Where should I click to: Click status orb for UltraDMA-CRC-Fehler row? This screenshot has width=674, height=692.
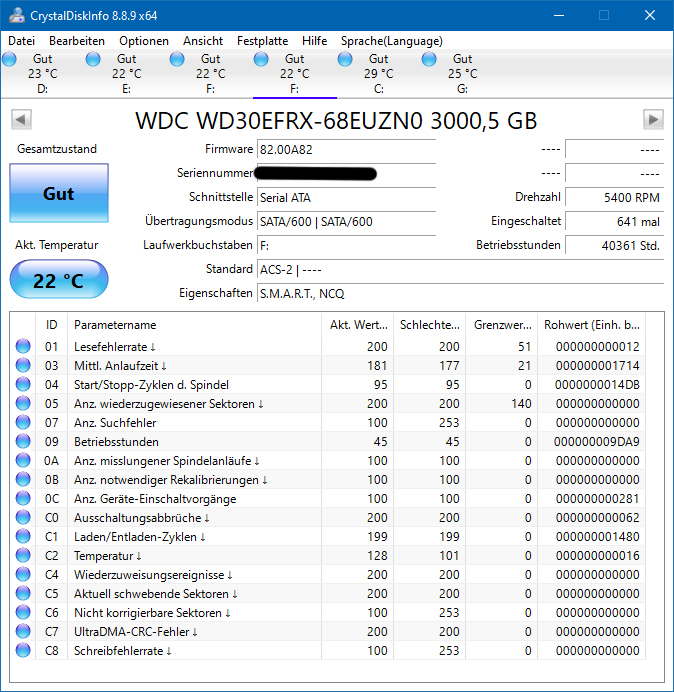coord(23,631)
